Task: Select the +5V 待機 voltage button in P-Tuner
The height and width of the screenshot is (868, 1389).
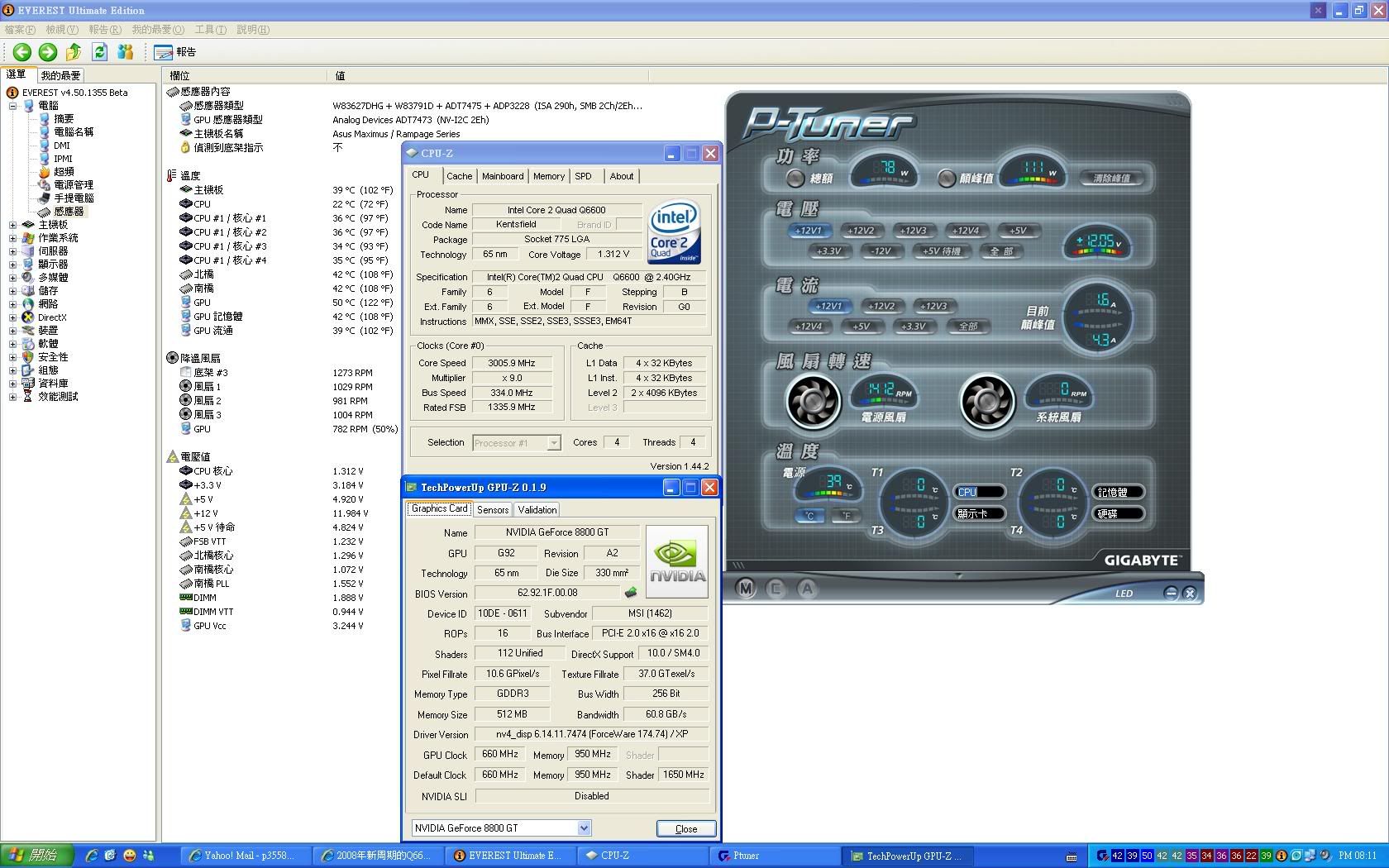Action: tap(942, 251)
